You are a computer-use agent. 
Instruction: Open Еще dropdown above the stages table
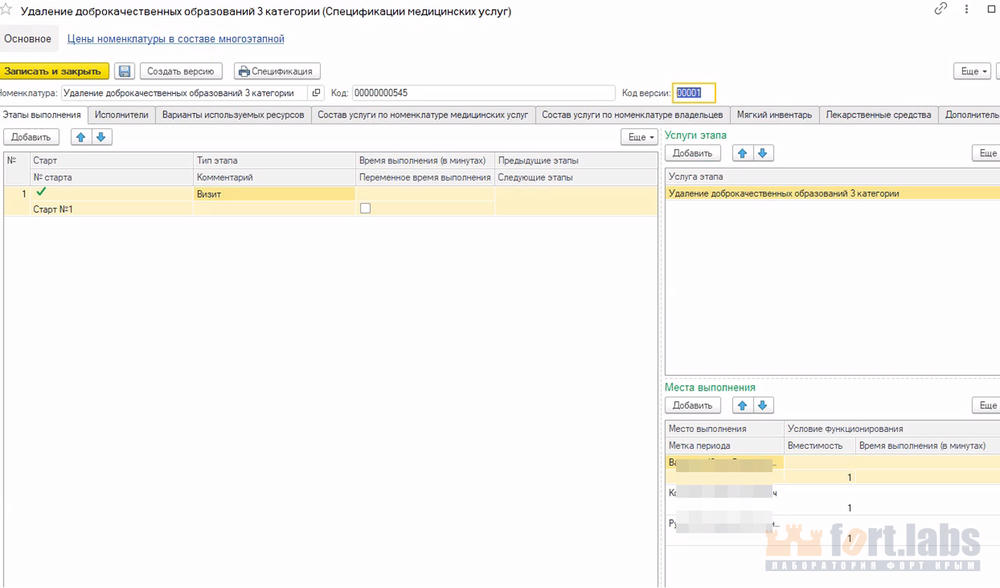[639, 136]
